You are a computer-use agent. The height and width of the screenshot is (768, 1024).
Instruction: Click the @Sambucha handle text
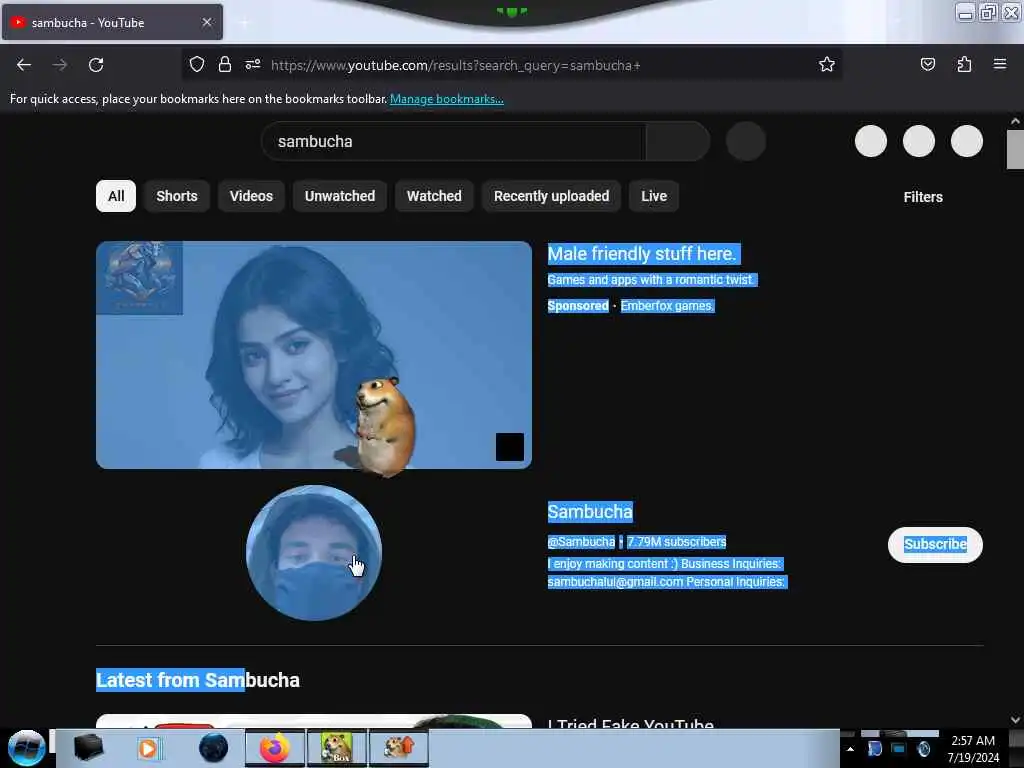[581, 541]
